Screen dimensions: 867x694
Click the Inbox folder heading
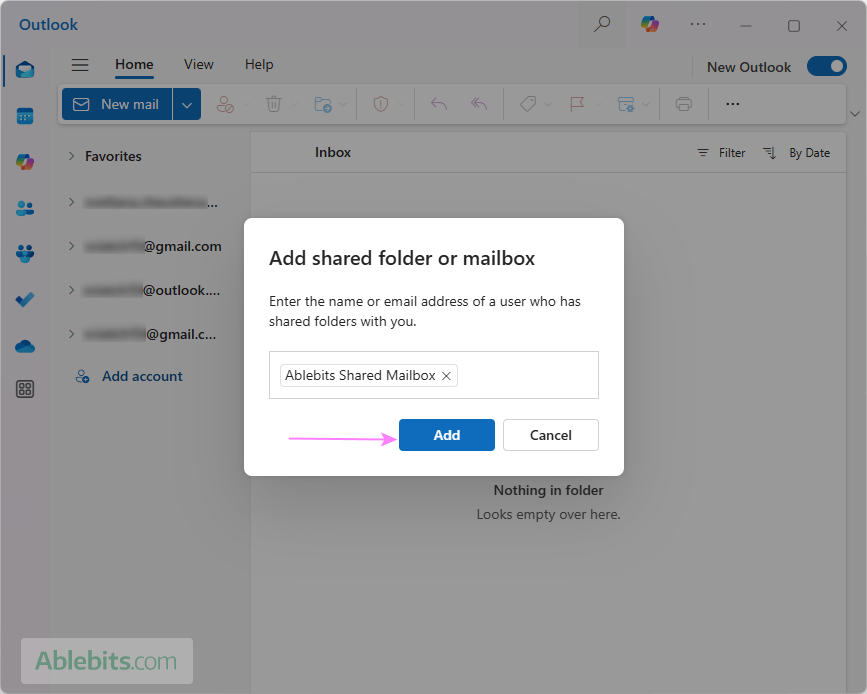[x=333, y=153]
